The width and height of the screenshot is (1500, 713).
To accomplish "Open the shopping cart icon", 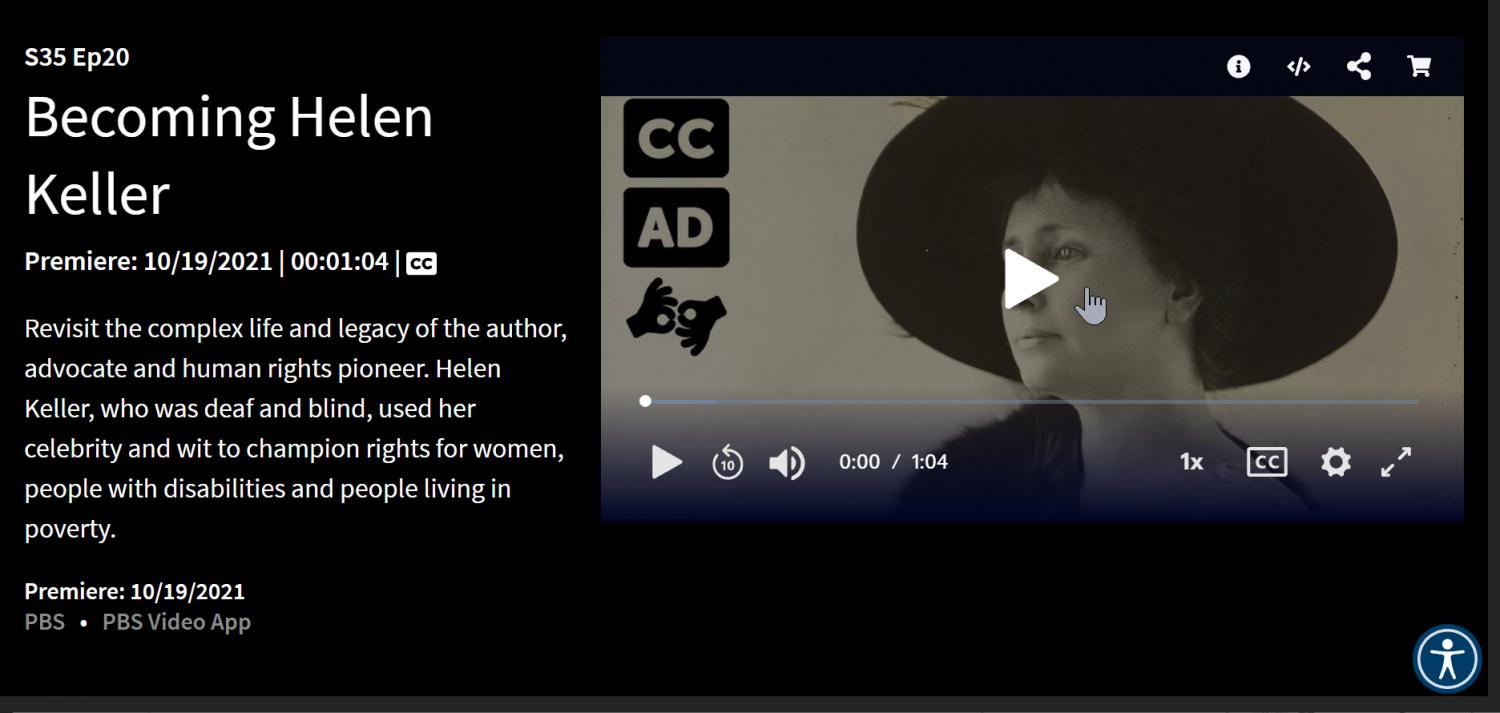I will [x=1418, y=67].
